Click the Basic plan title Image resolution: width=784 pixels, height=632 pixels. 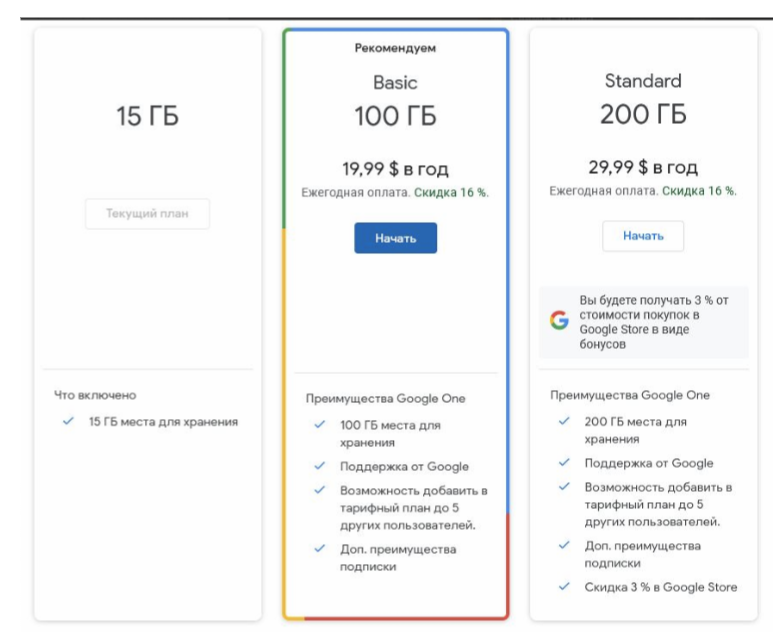click(x=395, y=82)
